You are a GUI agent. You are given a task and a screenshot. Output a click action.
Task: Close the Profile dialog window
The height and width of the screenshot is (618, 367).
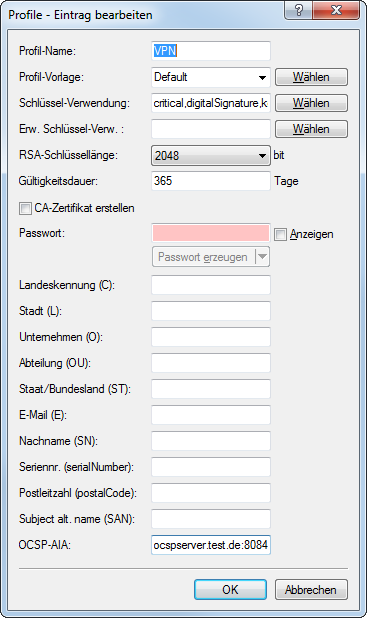click(x=336, y=10)
